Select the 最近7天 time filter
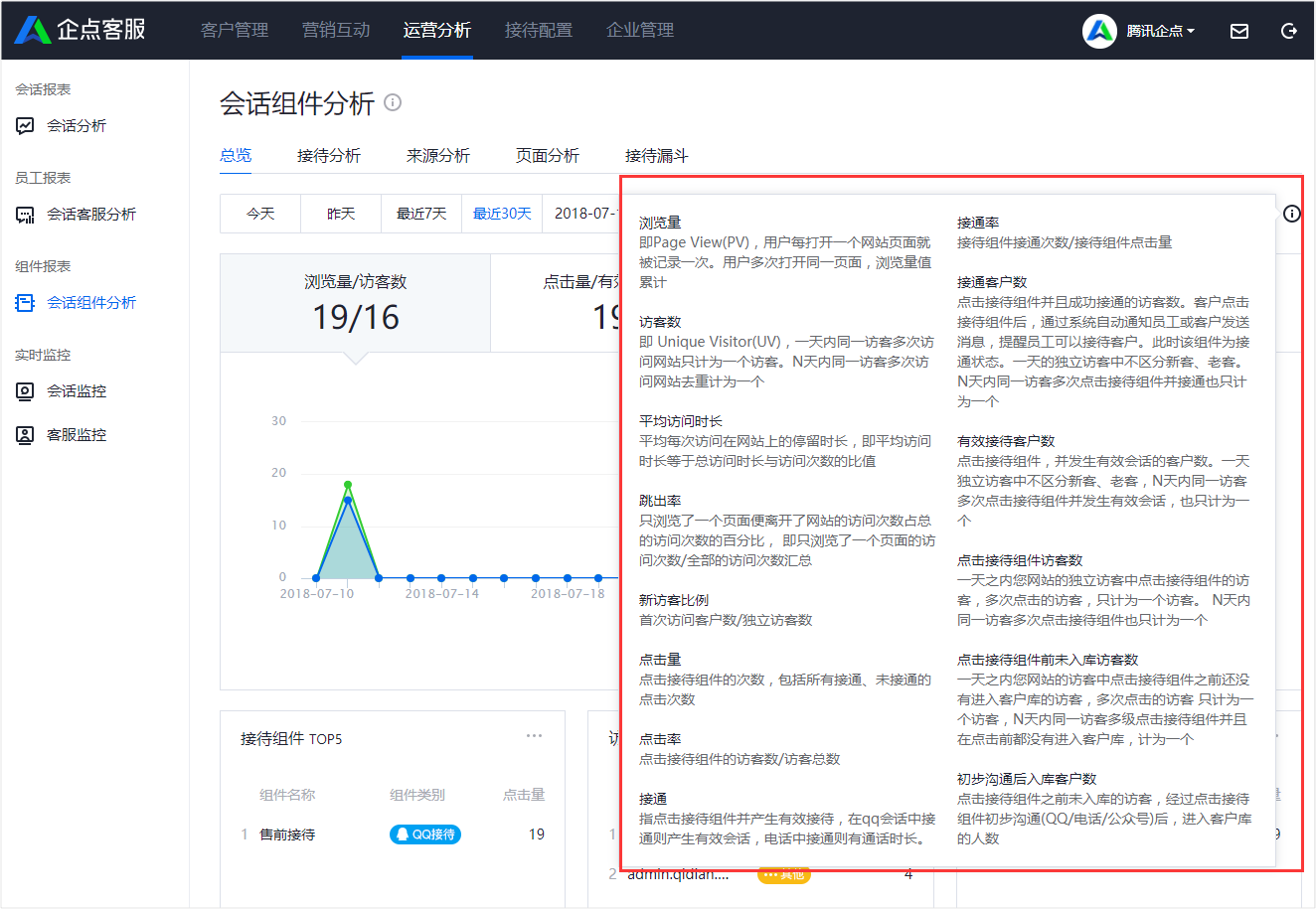Screen dimensions: 1316x909 [x=421, y=214]
